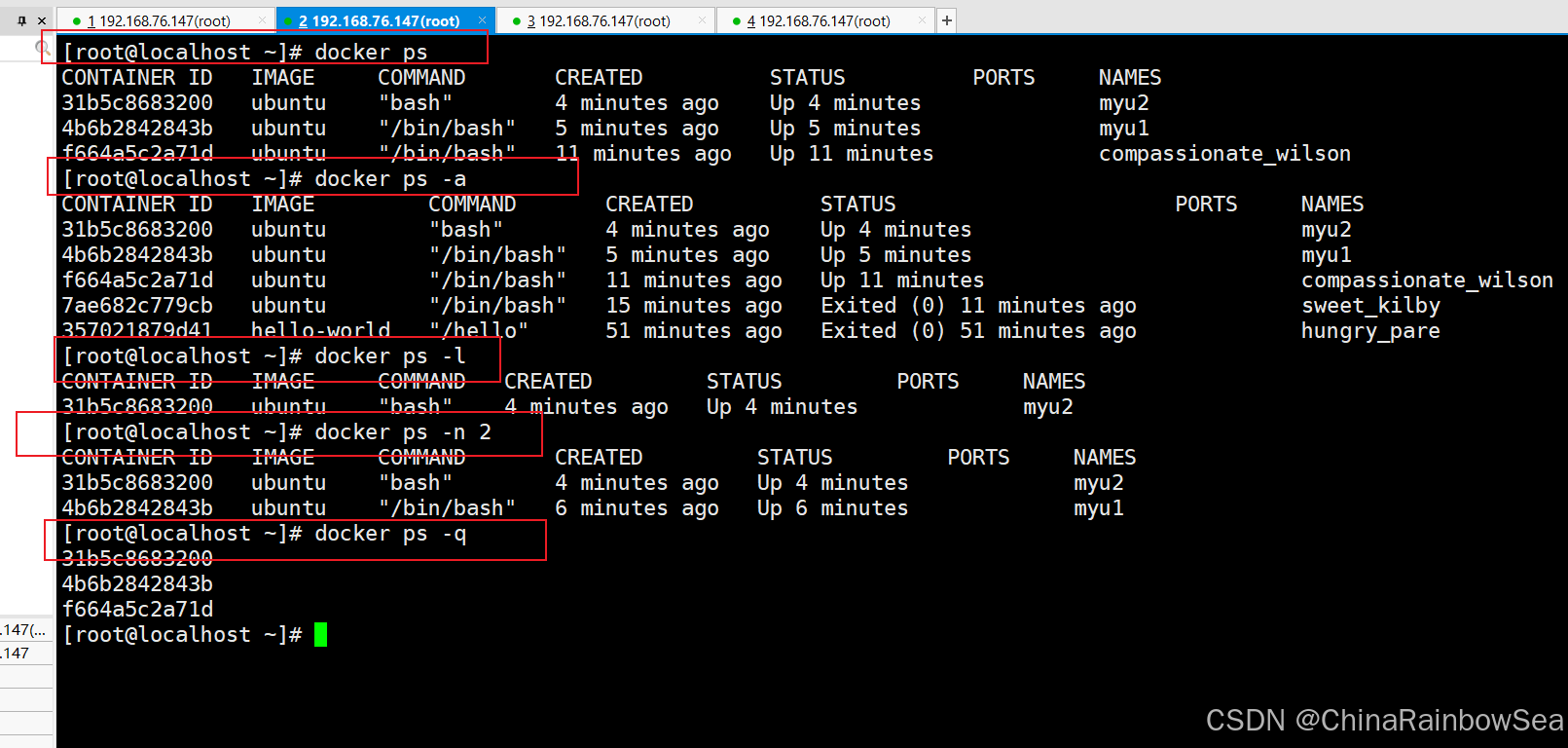This screenshot has width=1568, height=748.
Task: Click the '51 minutes ago' created value
Action: (x=694, y=331)
